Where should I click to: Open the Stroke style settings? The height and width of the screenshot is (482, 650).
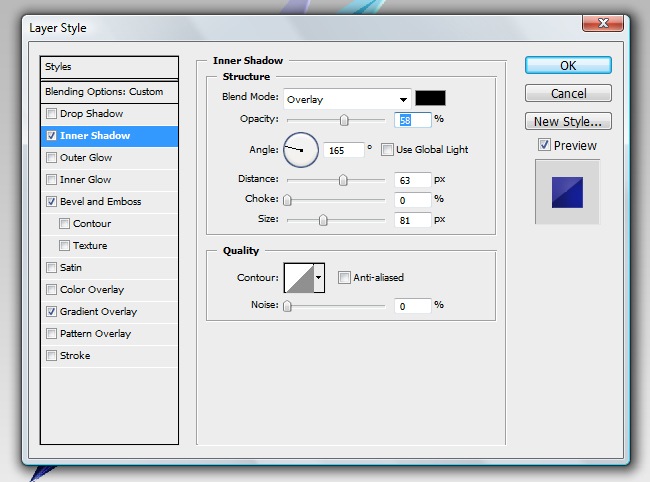[x=75, y=356]
